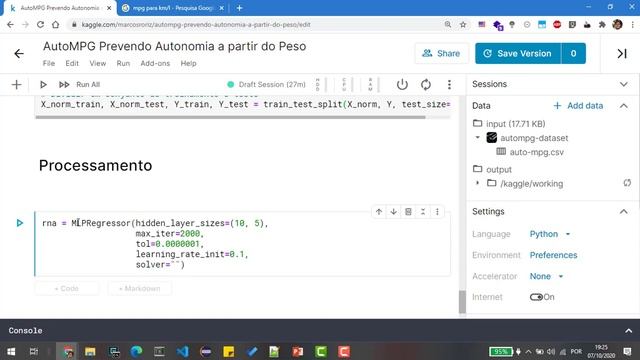Collapse the Data section
The height and width of the screenshot is (360, 640).
coord(624,106)
